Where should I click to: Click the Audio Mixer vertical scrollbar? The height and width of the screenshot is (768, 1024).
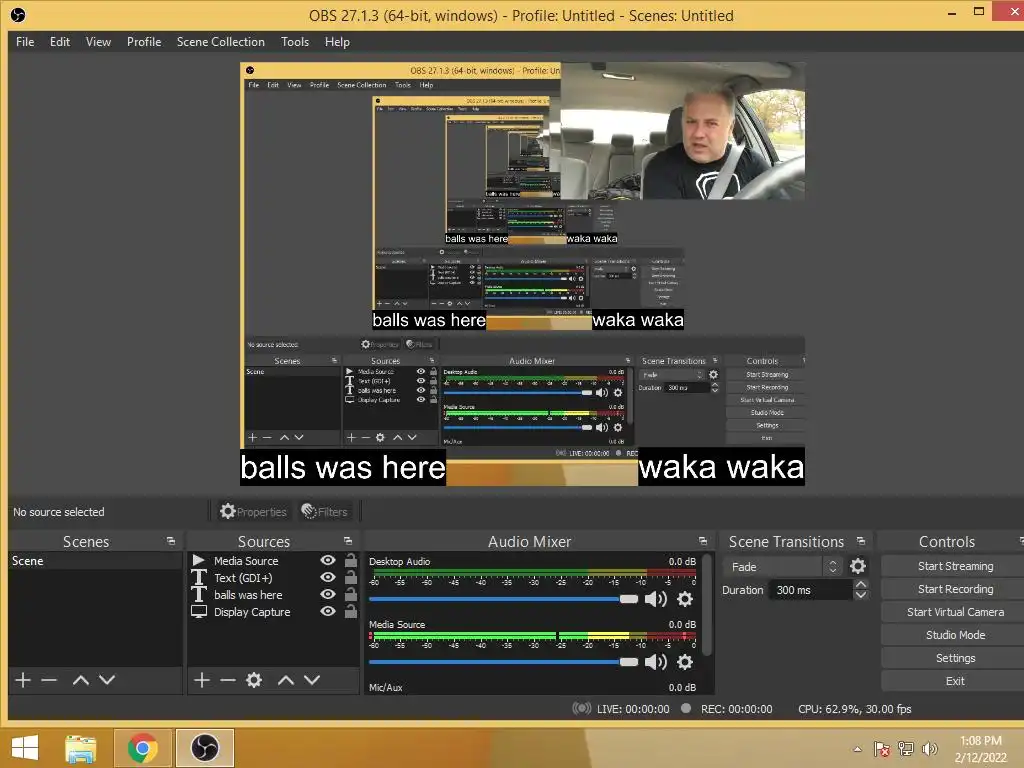(705, 605)
